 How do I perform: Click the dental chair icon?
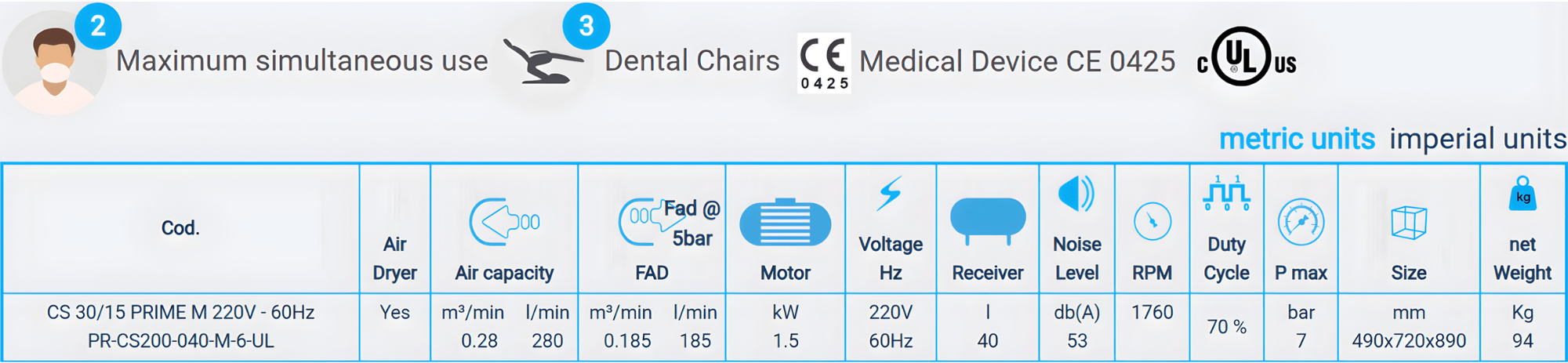coord(543,61)
